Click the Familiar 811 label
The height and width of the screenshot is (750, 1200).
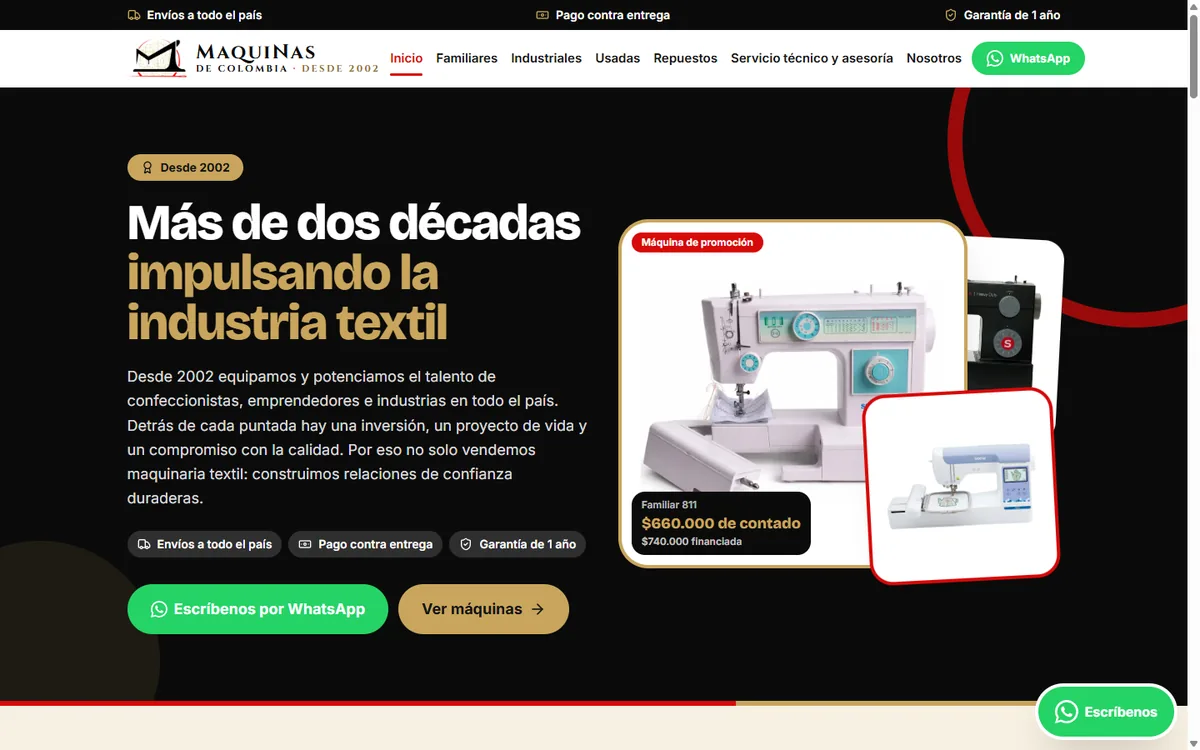pos(669,505)
